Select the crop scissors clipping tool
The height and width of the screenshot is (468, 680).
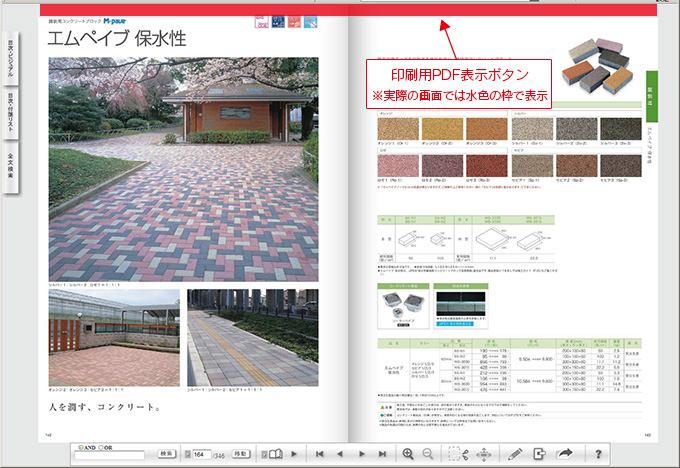458,454
